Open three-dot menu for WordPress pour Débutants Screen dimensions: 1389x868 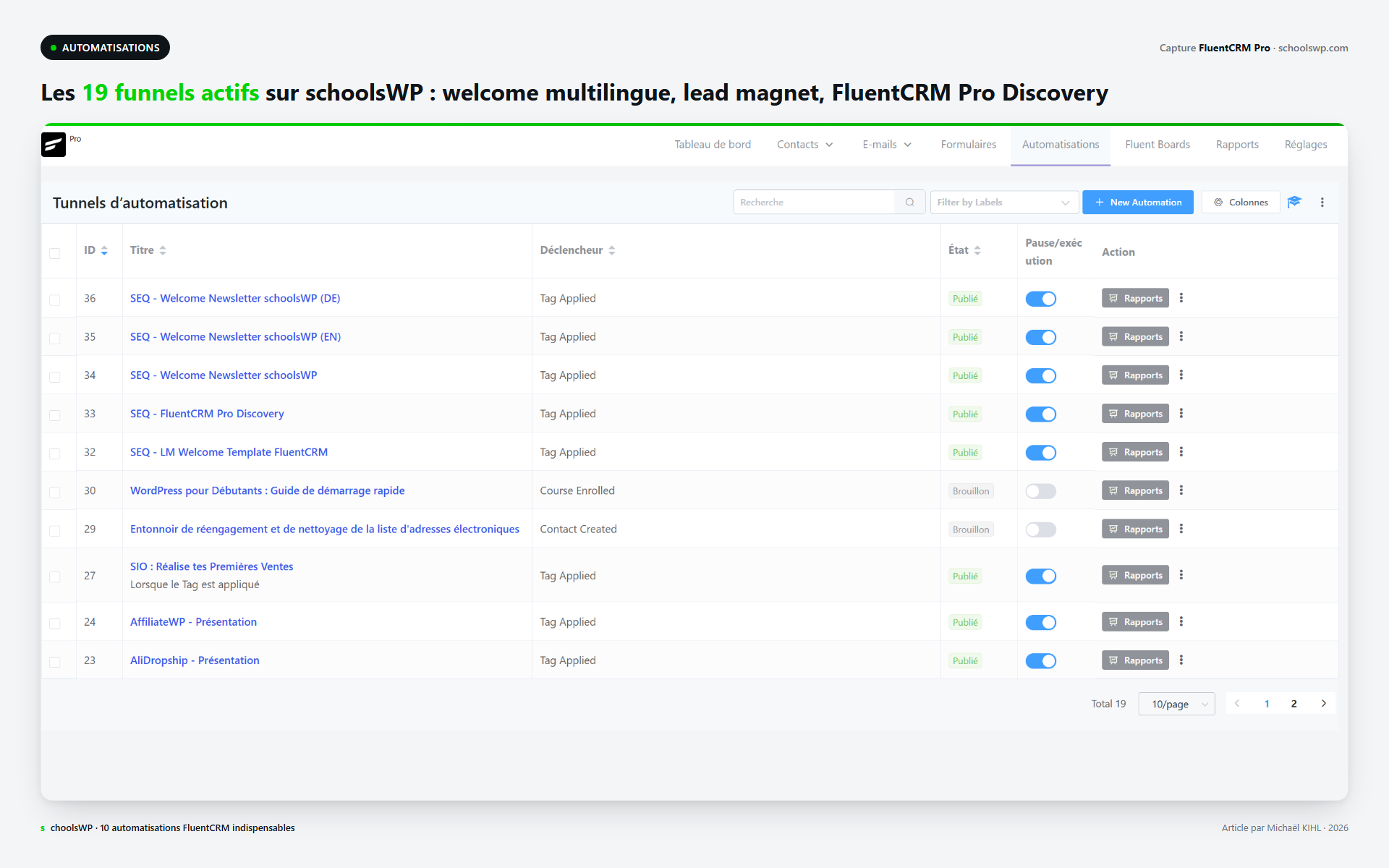(1181, 490)
